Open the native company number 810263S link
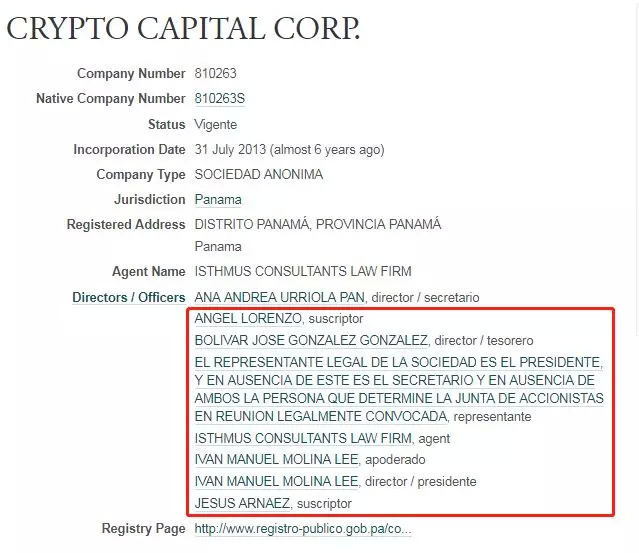The width and height of the screenshot is (639, 553). coord(220,99)
